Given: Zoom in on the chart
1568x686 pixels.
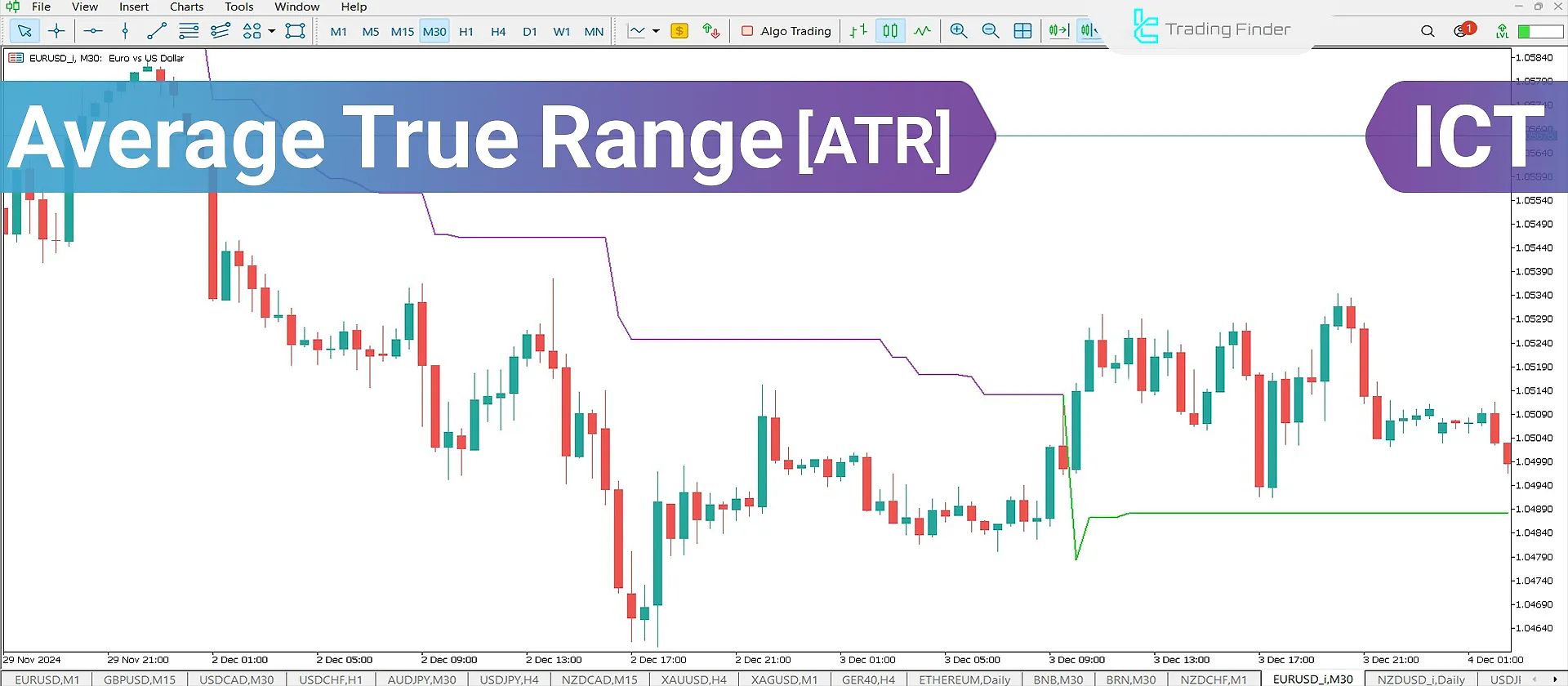Looking at the screenshot, I should pyautogui.click(x=959, y=31).
